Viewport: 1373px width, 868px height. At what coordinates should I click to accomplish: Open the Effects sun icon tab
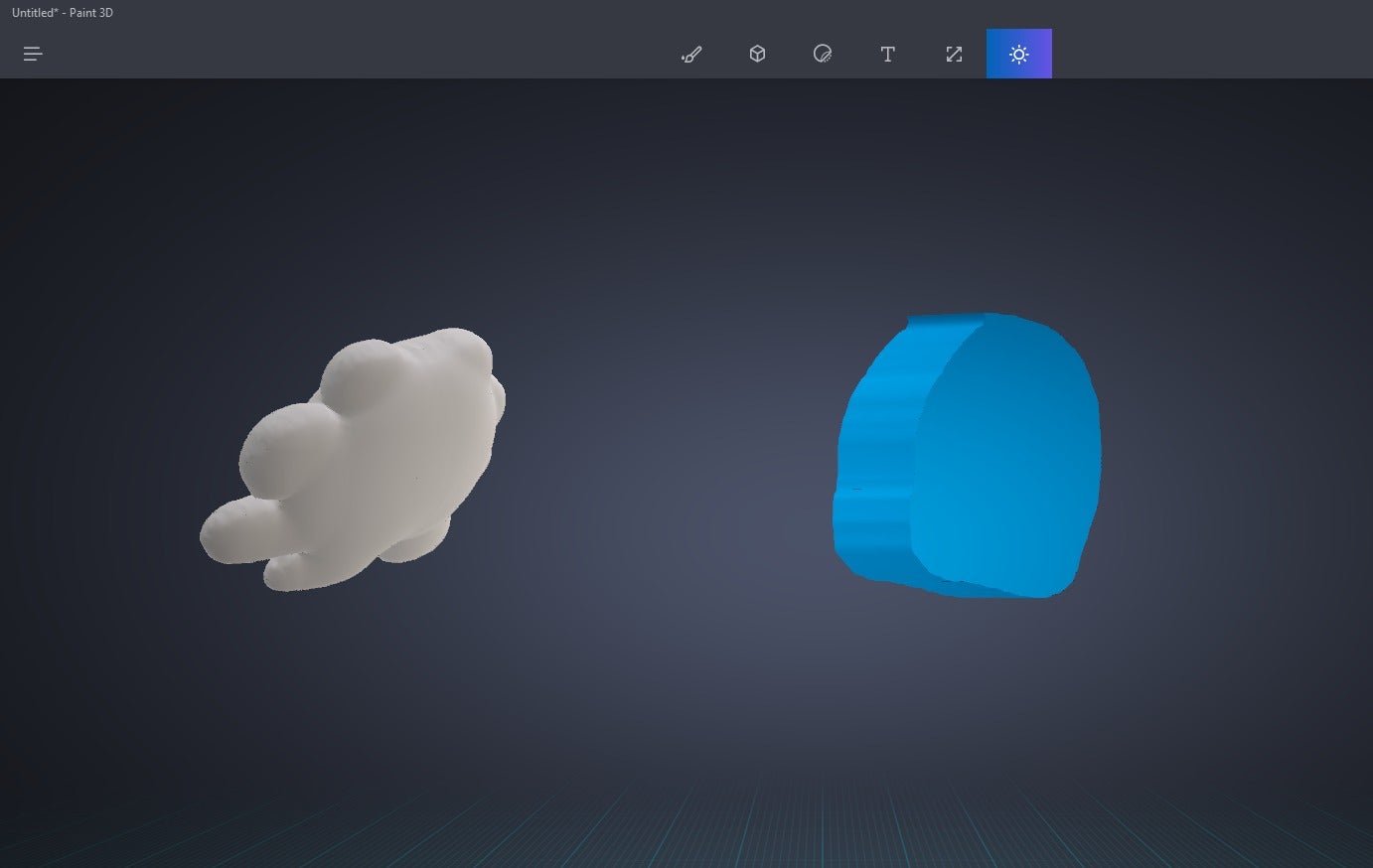(1019, 54)
